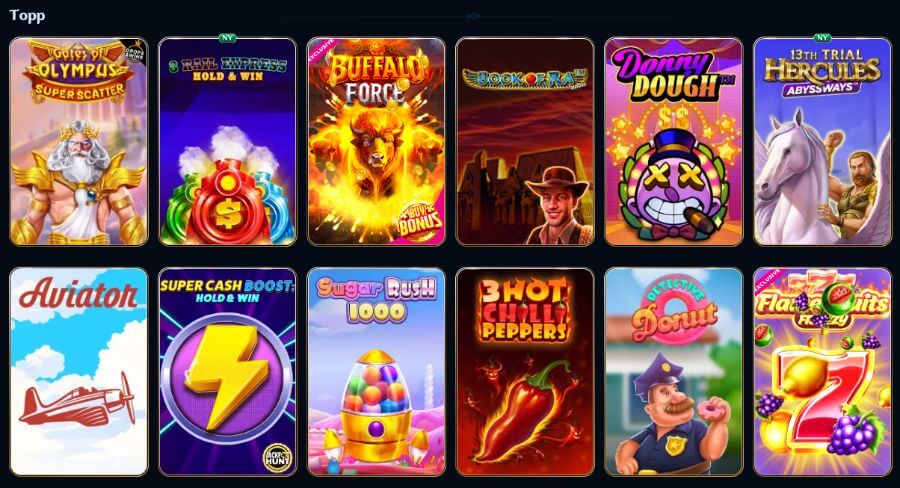This screenshot has width=900, height=488.
Task: Launch 3 Rail Express Hold & Win
Action: pos(227,142)
